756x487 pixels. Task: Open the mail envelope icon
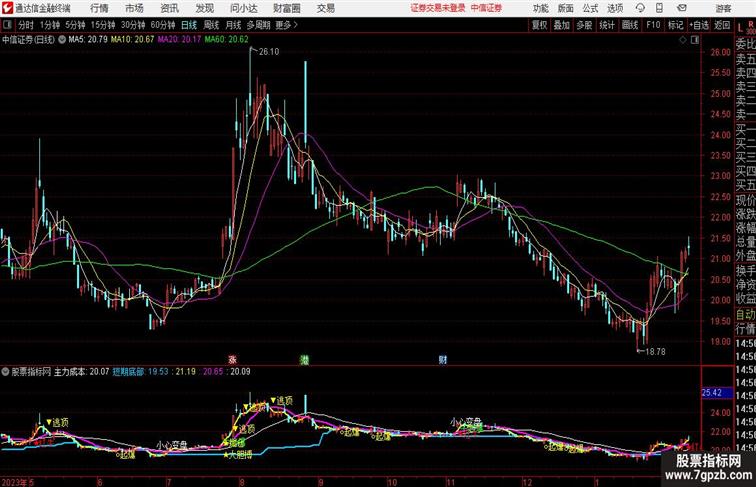tap(681, 8)
